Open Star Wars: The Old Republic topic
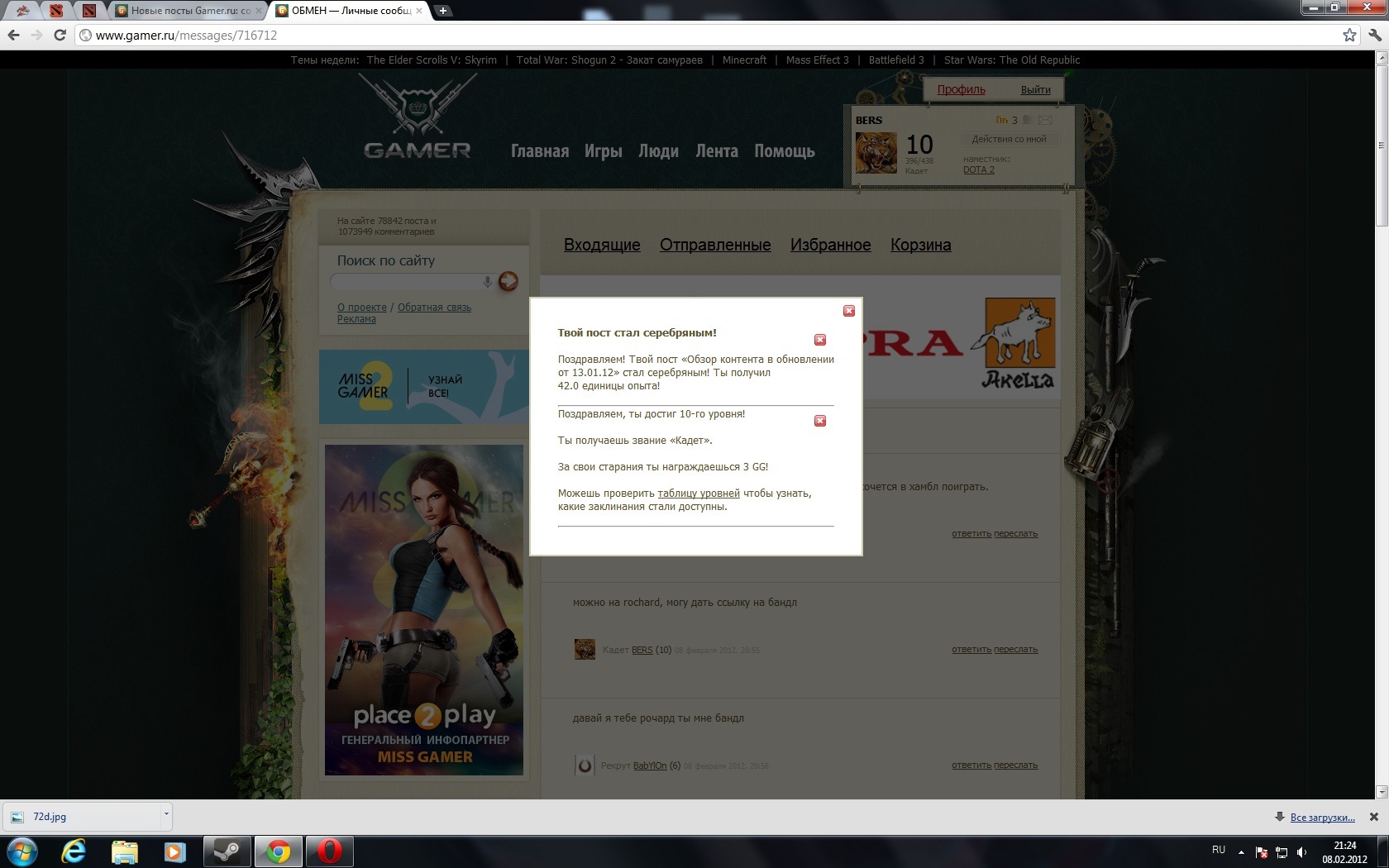 (1012, 60)
